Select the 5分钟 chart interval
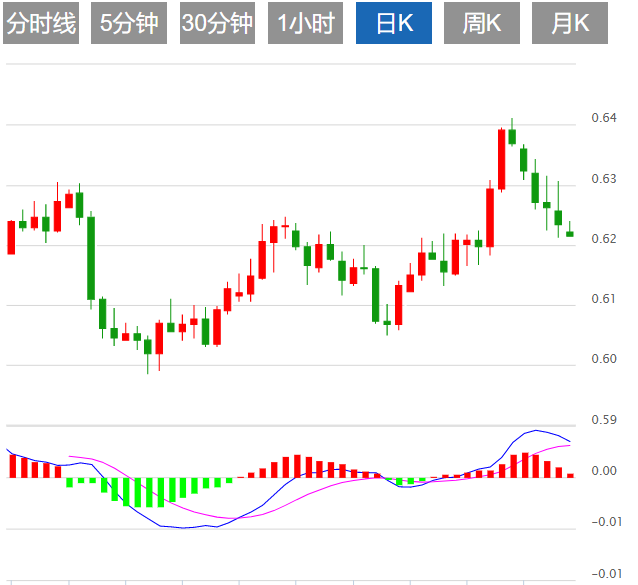Screen dimensions: 638x585 (x=129, y=23)
